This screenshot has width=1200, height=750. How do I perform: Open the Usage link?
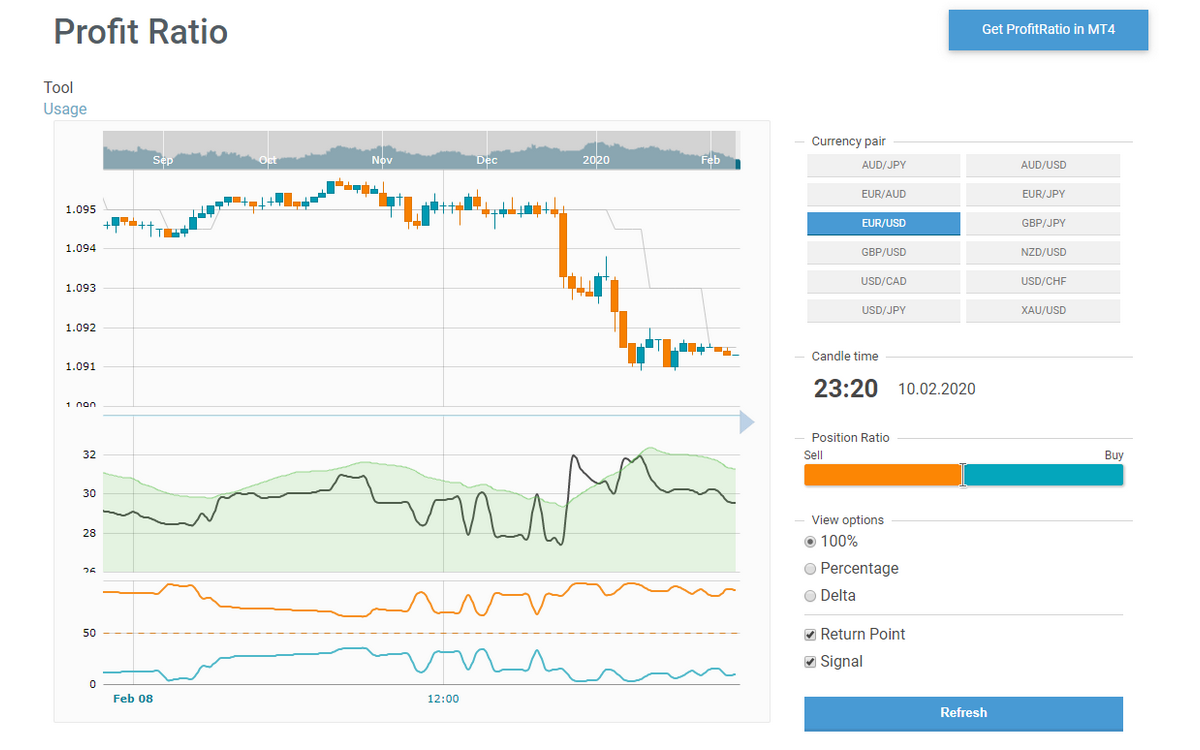pyautogui.click(x=64, y=108)
